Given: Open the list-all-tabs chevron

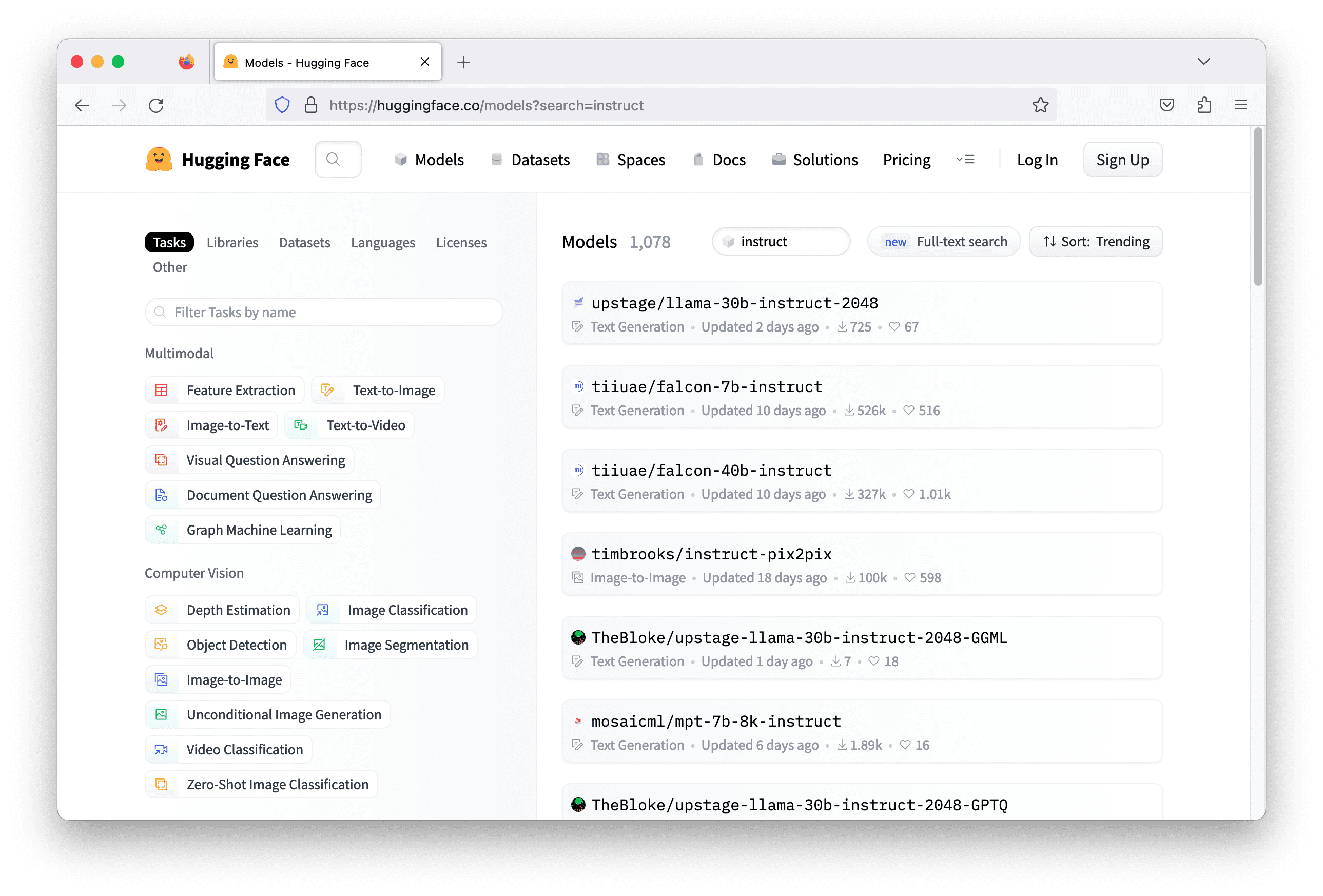Looking at the screenshot, I should point(1203,62).
